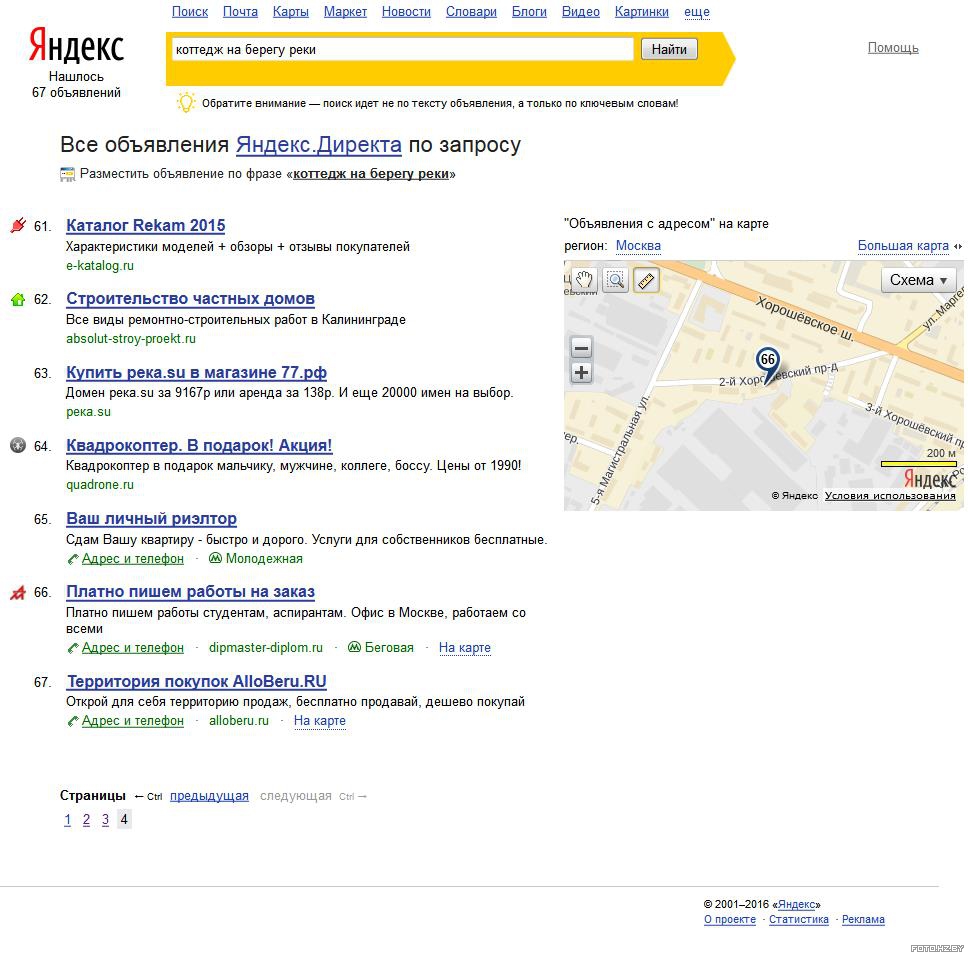Open the 'Реклама' footer link
Screen dimensions: 968x956
(x=863, y=919)
